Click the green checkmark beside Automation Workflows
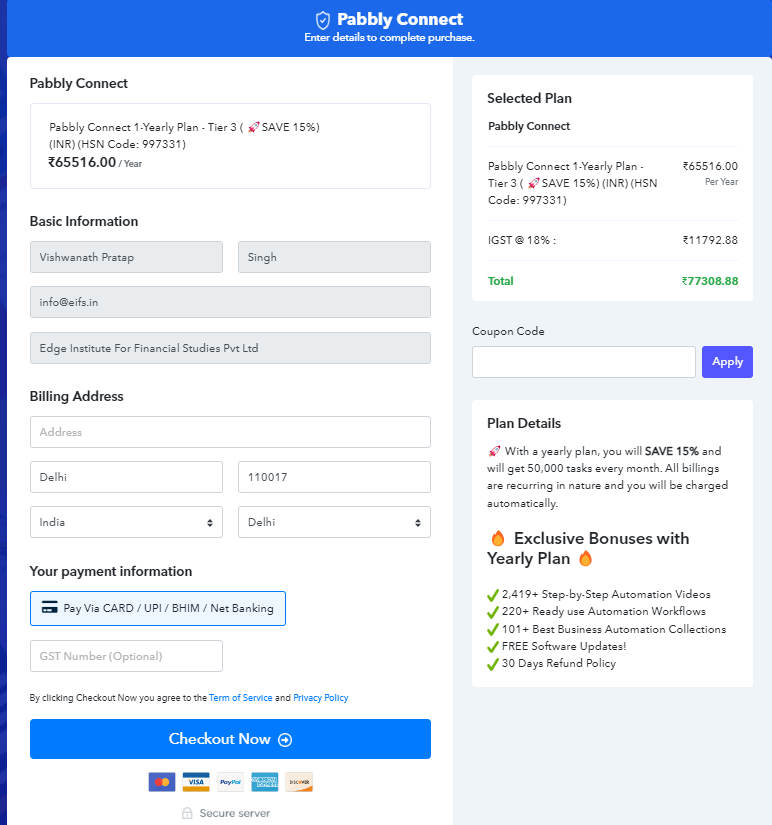The image size is (772, 825). pos(493,612)
